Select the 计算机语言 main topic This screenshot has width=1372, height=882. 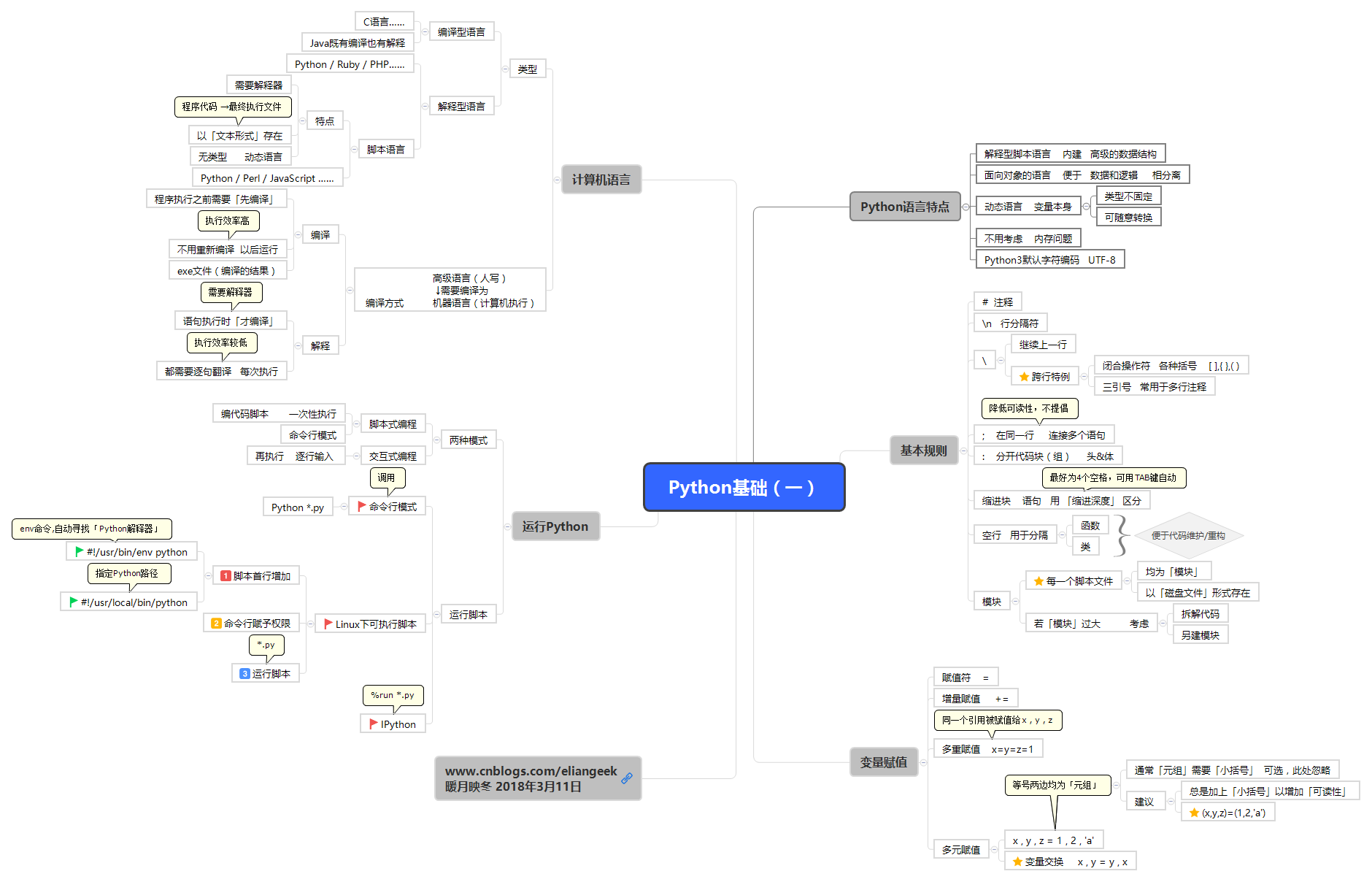tap(601, 179)
